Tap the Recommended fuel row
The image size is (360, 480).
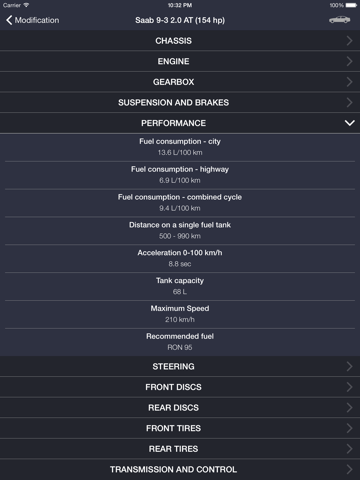[180, 342]
